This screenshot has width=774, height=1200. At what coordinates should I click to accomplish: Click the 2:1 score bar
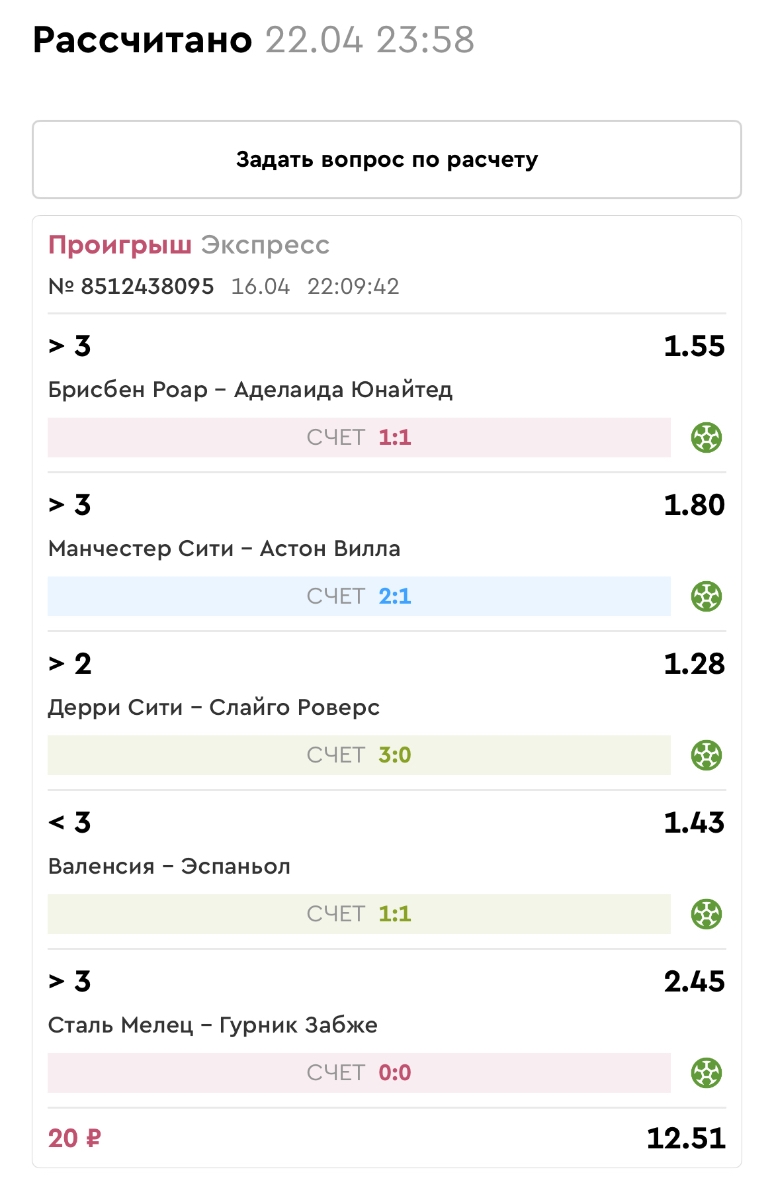click(x=359, y=596)
